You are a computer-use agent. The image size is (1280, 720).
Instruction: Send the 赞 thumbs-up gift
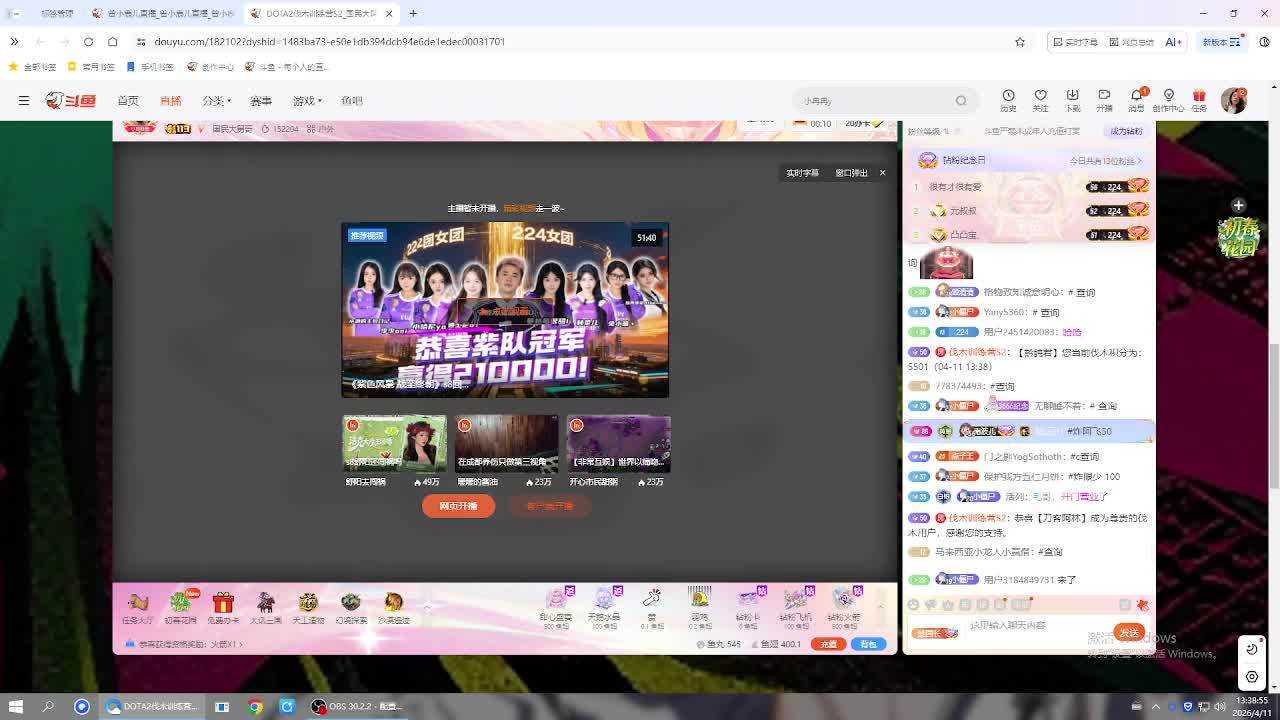click(652, 607)
